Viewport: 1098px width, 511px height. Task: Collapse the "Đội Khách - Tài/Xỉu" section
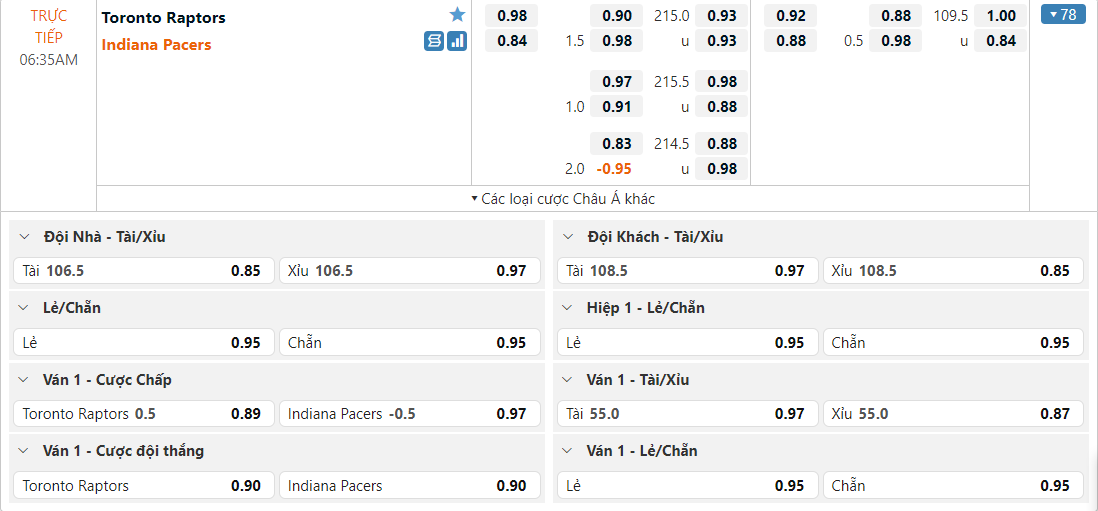click(x=569, y=237)
